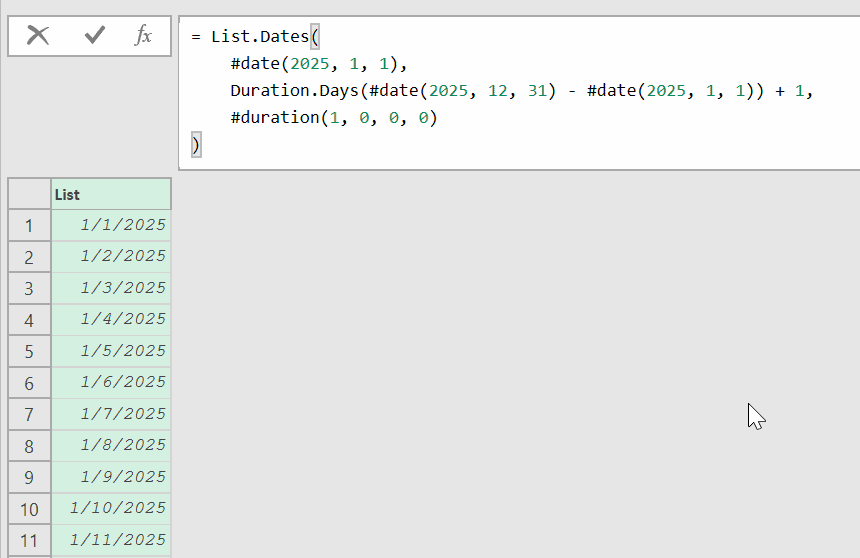The width and height of the screenshot is (860, 558).
Task: Click the 1/3/2025 list value
Action: [123, 288]
